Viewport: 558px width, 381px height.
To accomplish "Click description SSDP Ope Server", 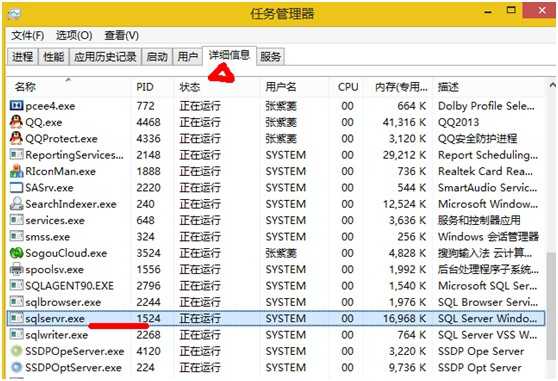I will pyautogui.click(x=481, y=351).
